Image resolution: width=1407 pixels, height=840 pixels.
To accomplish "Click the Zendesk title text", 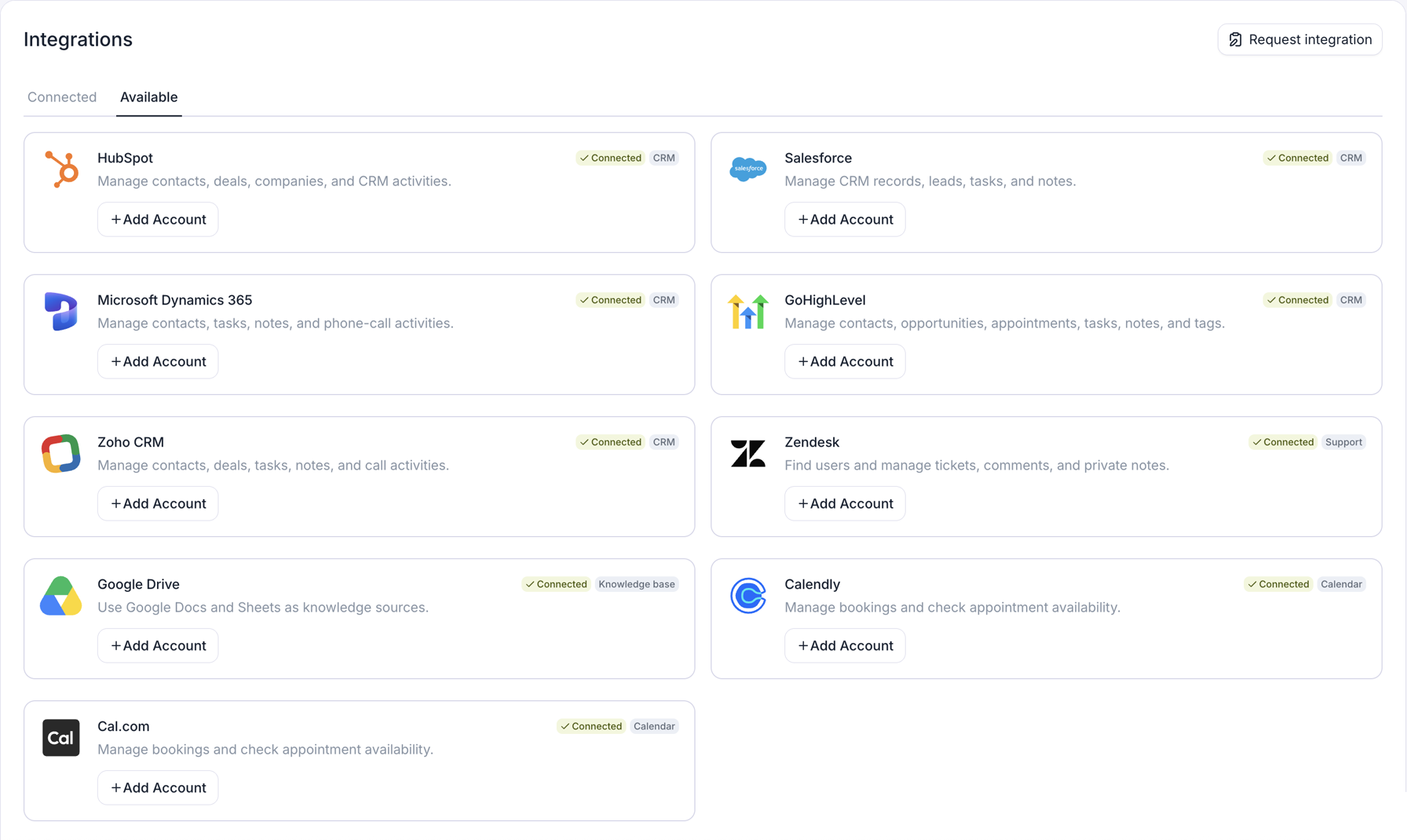I will coord(812,442).
